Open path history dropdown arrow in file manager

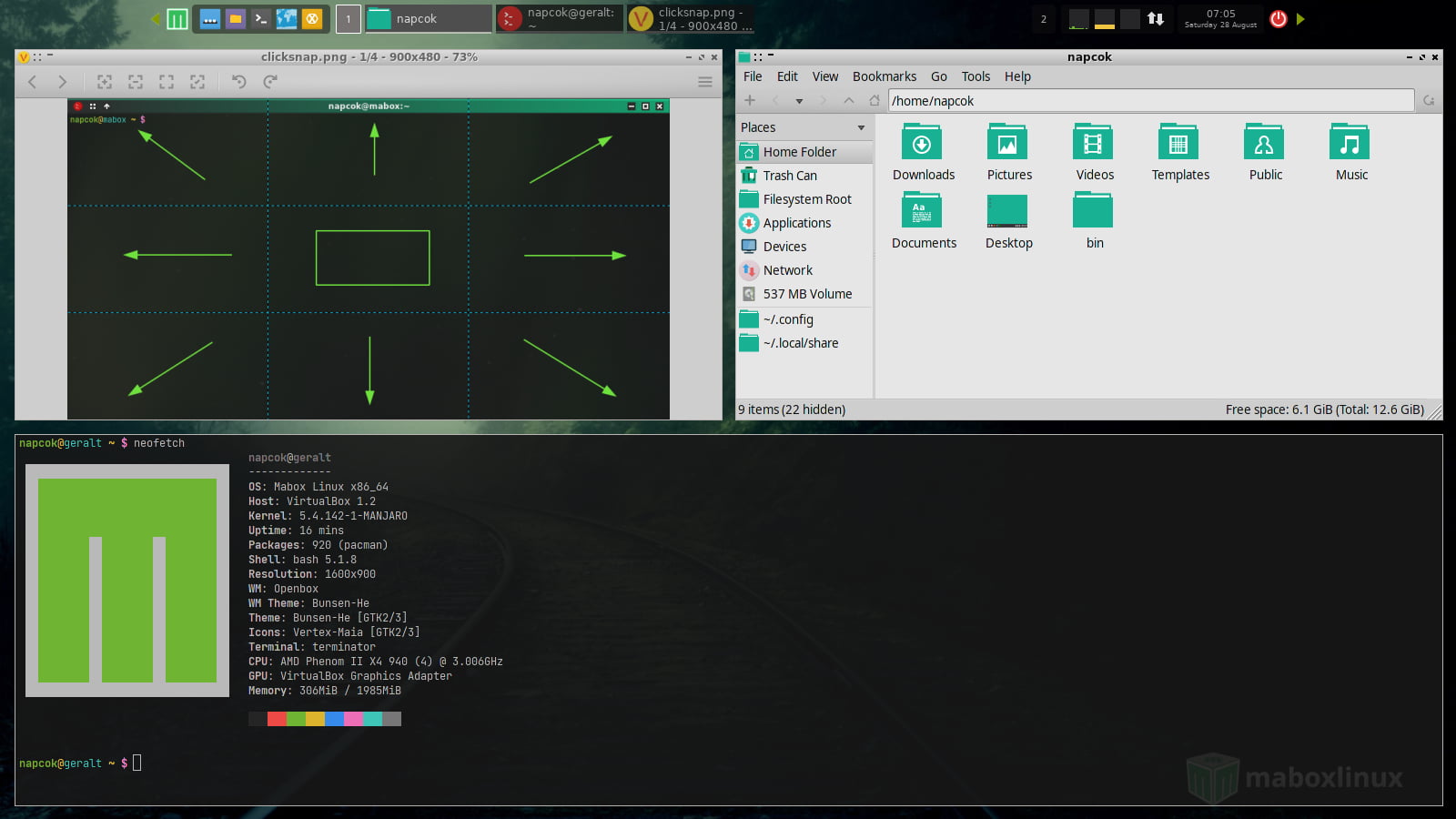click(799, 101)
